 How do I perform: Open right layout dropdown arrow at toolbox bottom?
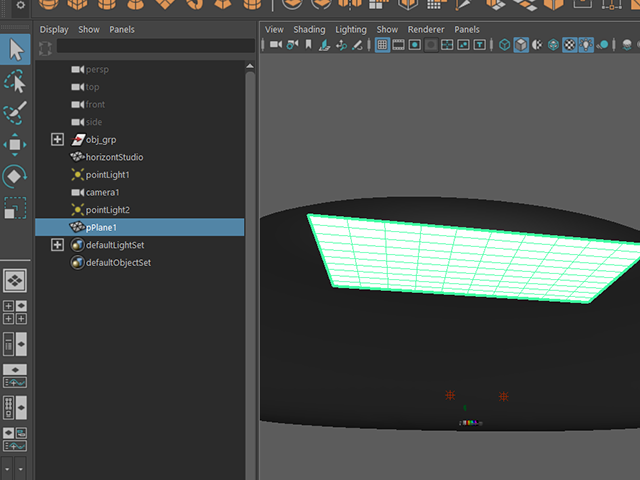tap(20, 469)
